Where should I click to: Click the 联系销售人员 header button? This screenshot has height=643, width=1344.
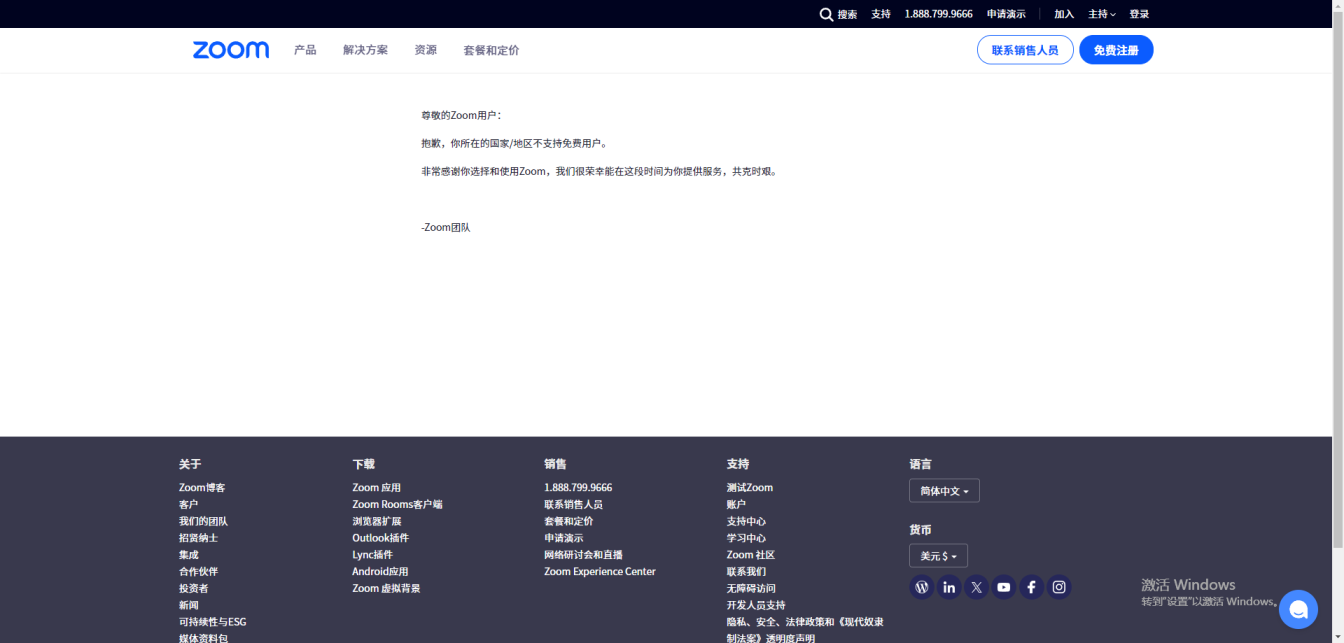coord(1025,50)
